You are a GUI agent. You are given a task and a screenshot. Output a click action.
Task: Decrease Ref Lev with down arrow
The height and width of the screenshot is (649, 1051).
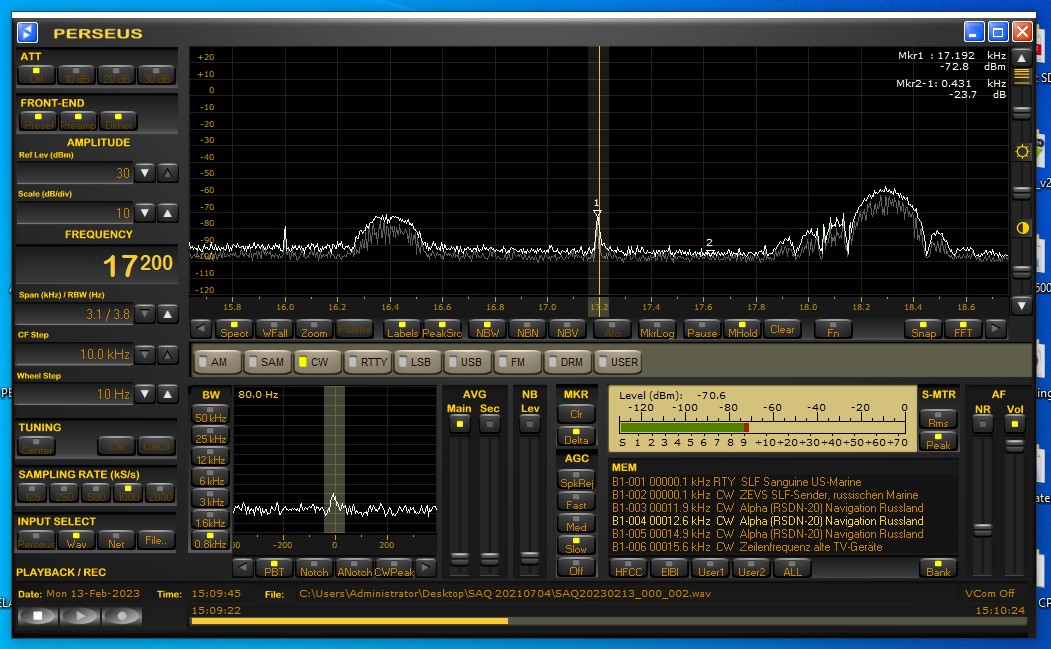(x=145, y=173)
